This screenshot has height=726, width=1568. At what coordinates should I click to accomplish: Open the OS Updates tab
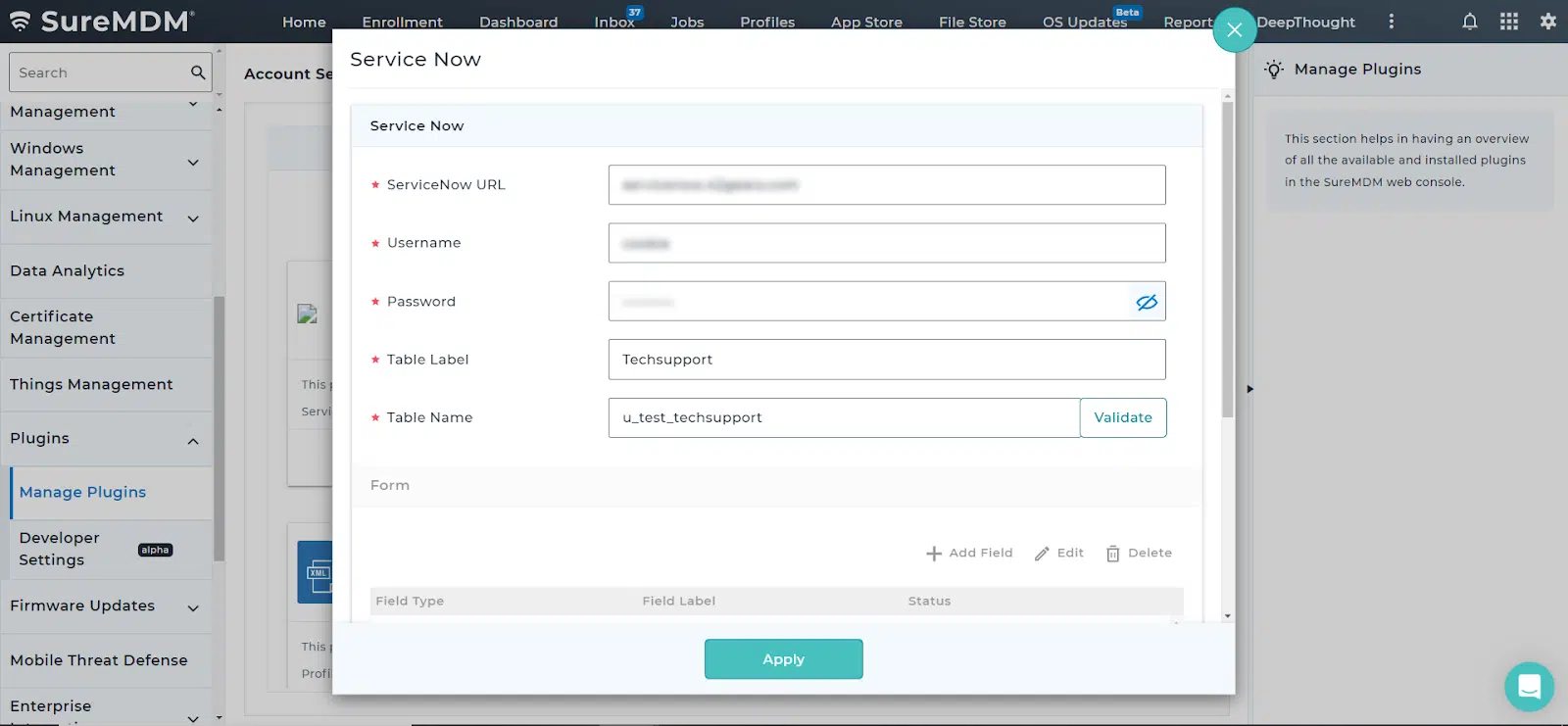1085,22
